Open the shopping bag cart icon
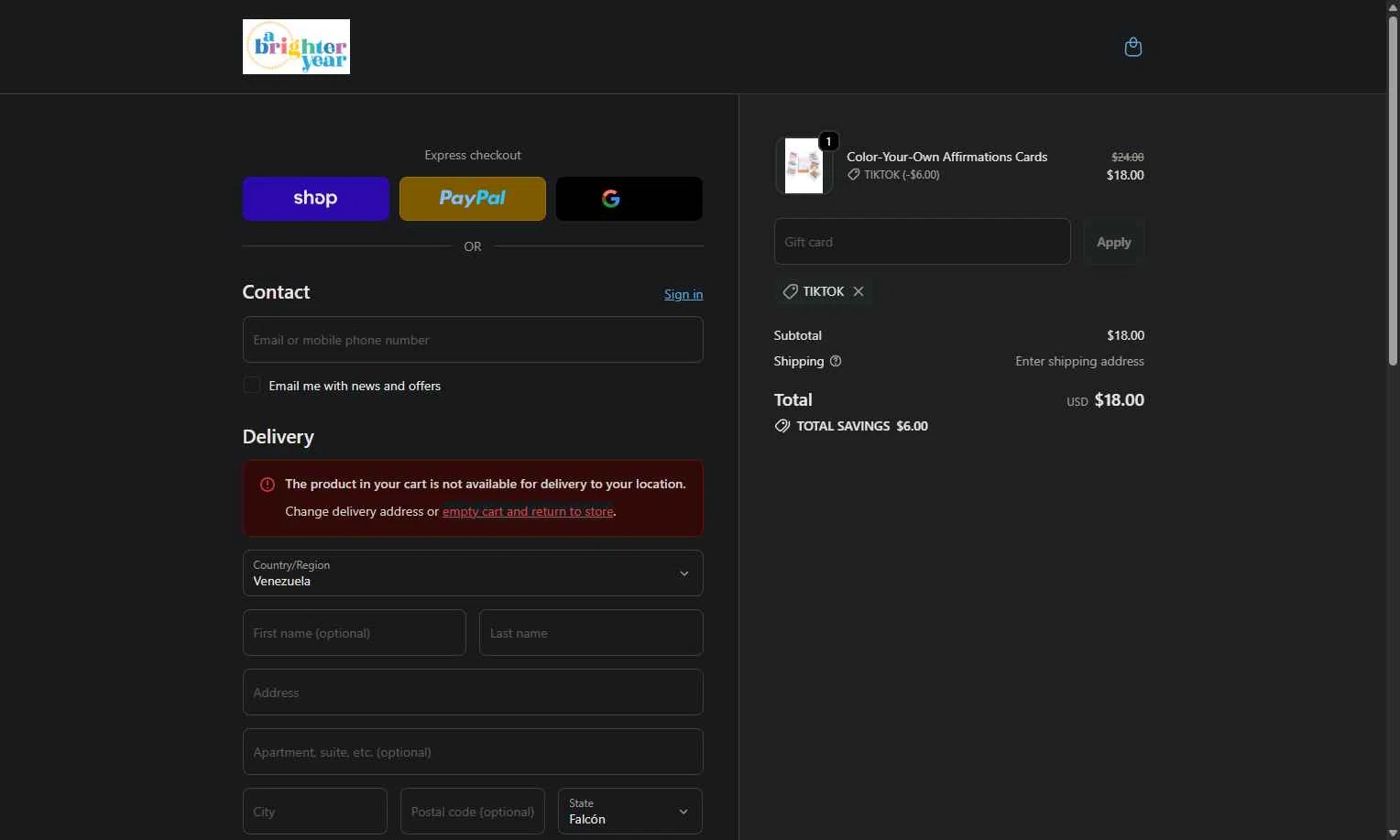The image size is (1400, 840). 1133,47
